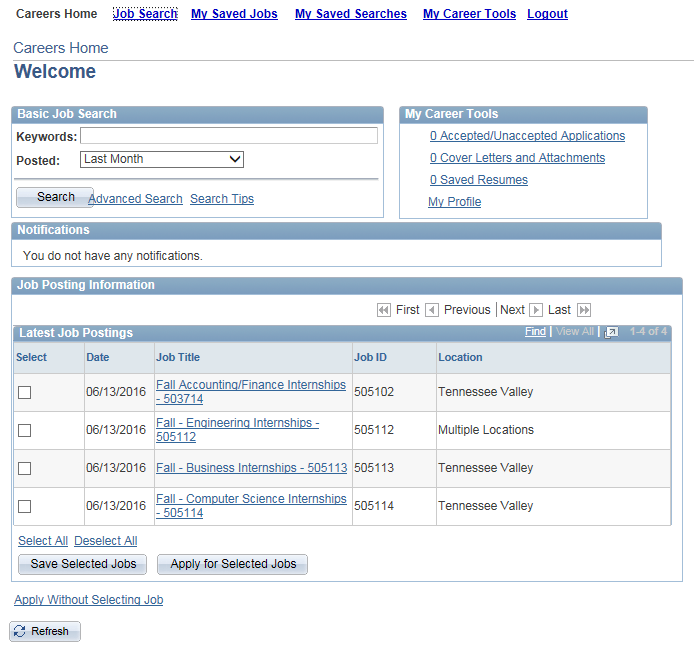The image size is (694, 650).
Task: Sort by the Location column header
Action: [460, 357]
